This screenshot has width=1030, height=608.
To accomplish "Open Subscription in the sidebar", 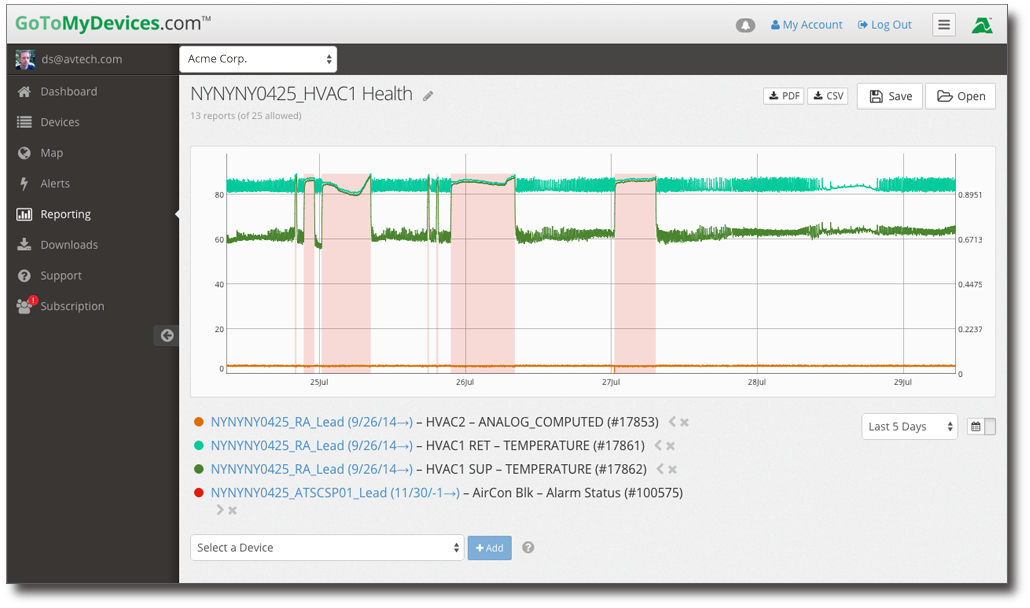I will (72, 307).
